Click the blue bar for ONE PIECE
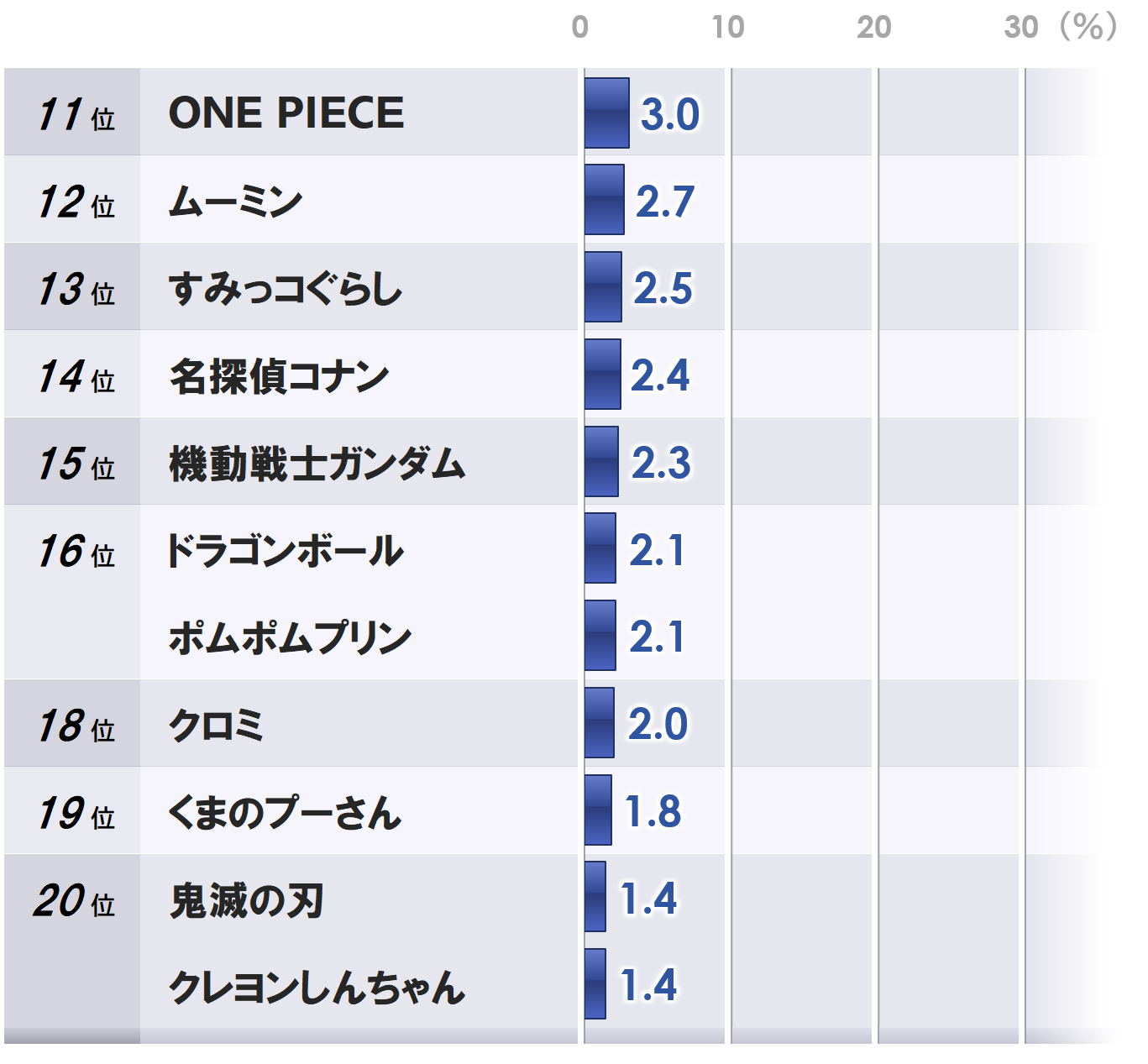The height and width of the screenshot is (1064, 1148). tap(606, 113)
